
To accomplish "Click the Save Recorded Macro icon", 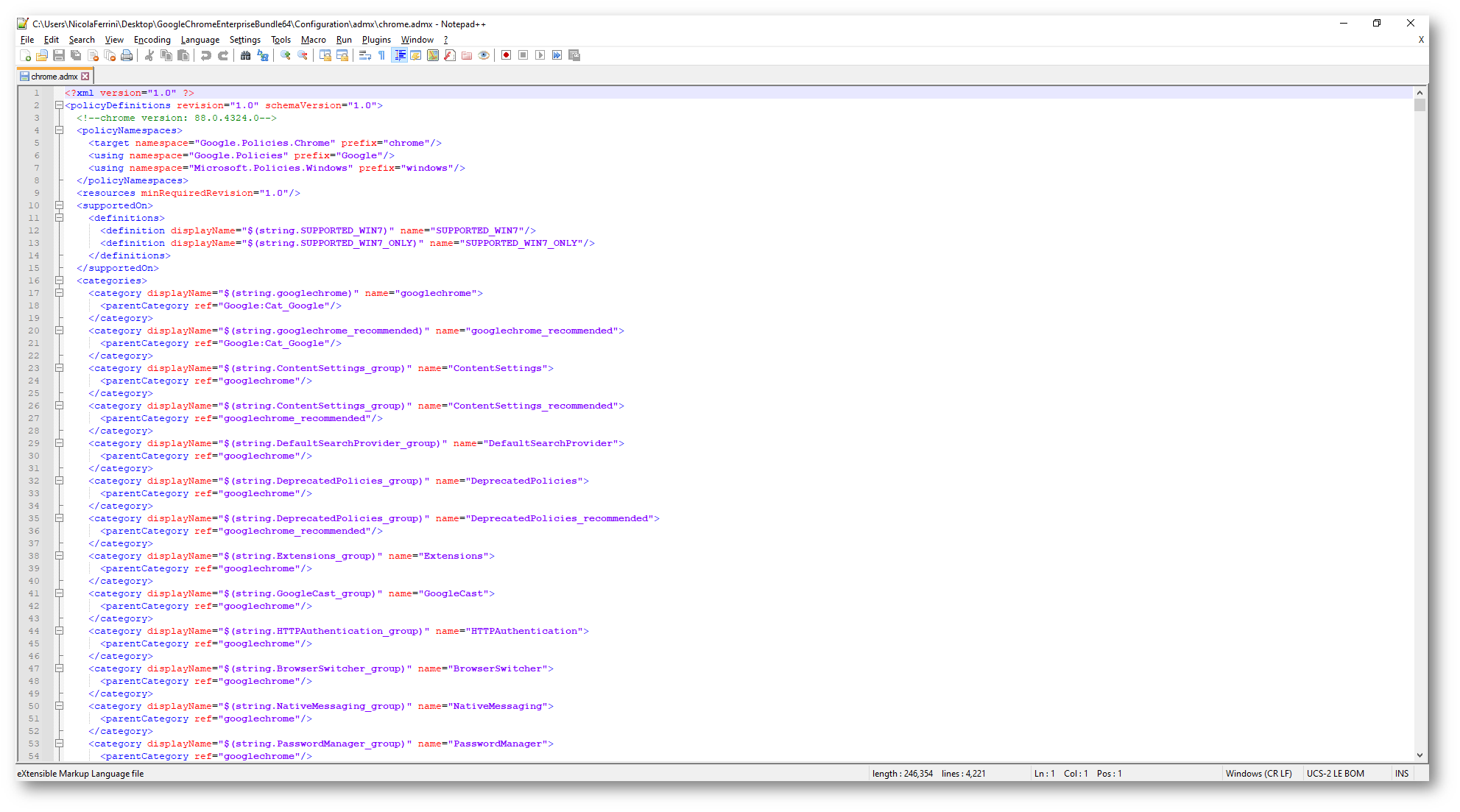I will 574,55.
